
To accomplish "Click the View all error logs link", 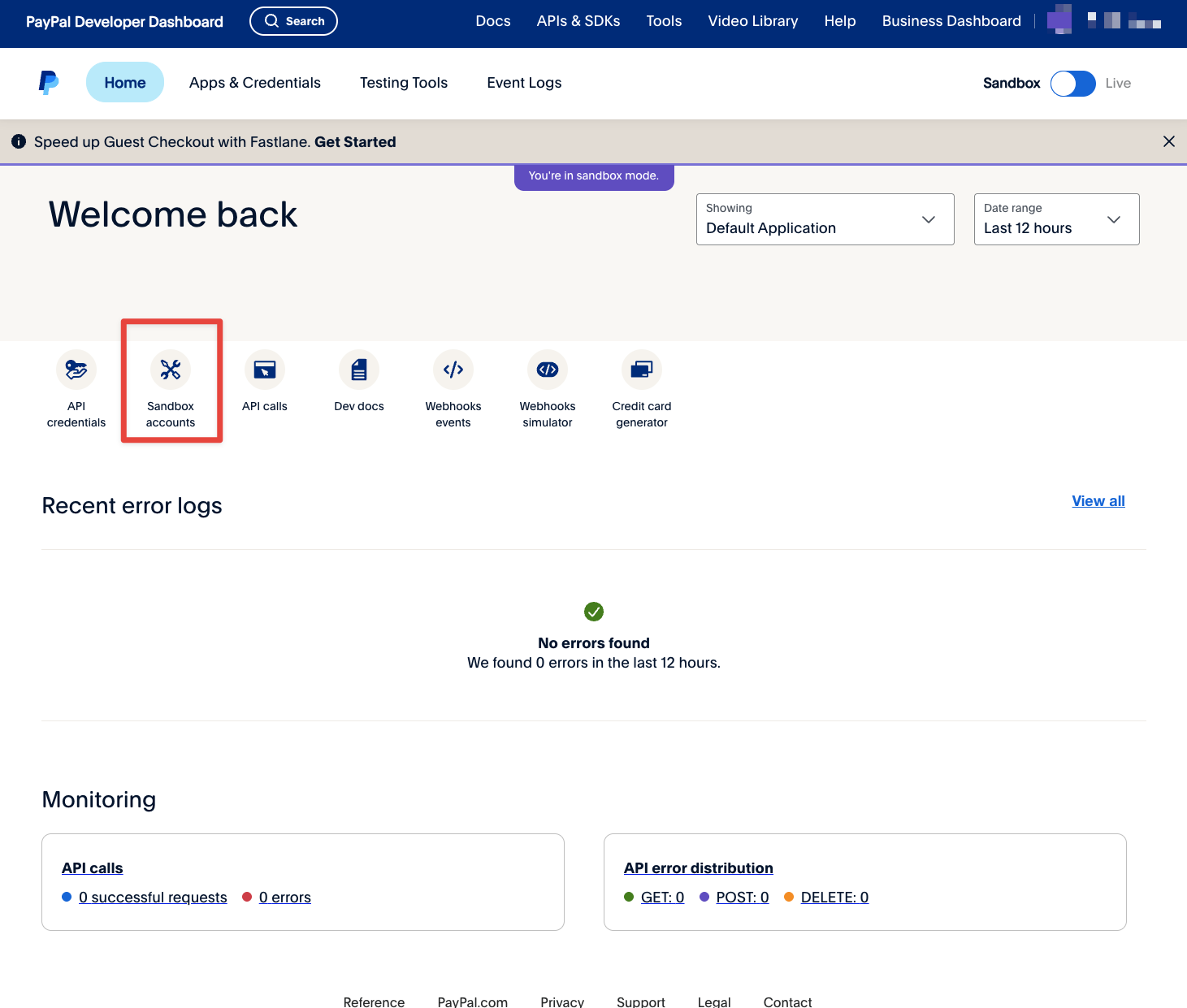I will (x=1098, y=501).
